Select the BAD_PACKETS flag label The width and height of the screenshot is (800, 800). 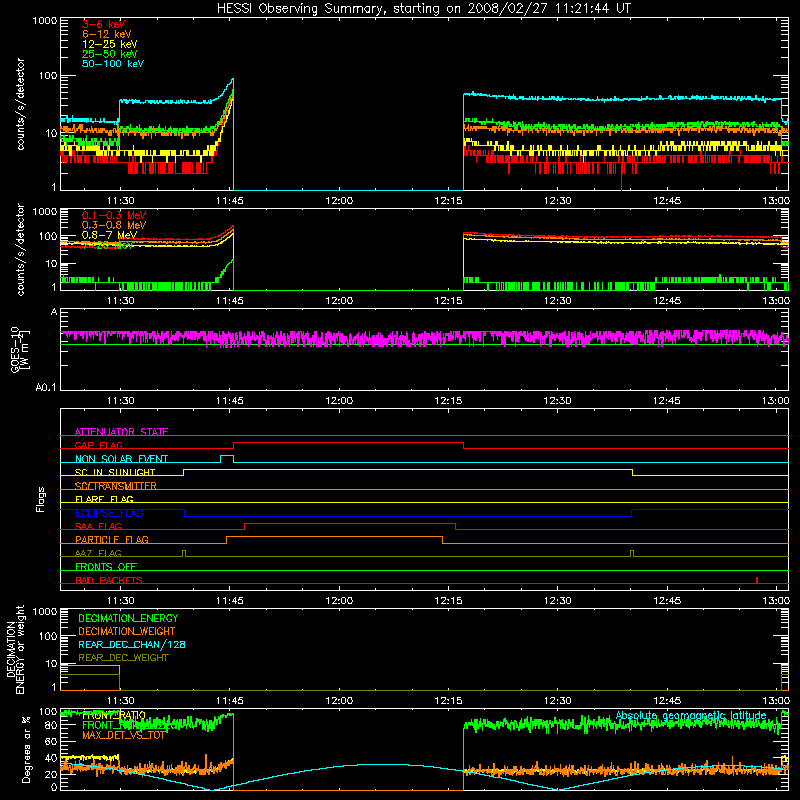point(109,580)
